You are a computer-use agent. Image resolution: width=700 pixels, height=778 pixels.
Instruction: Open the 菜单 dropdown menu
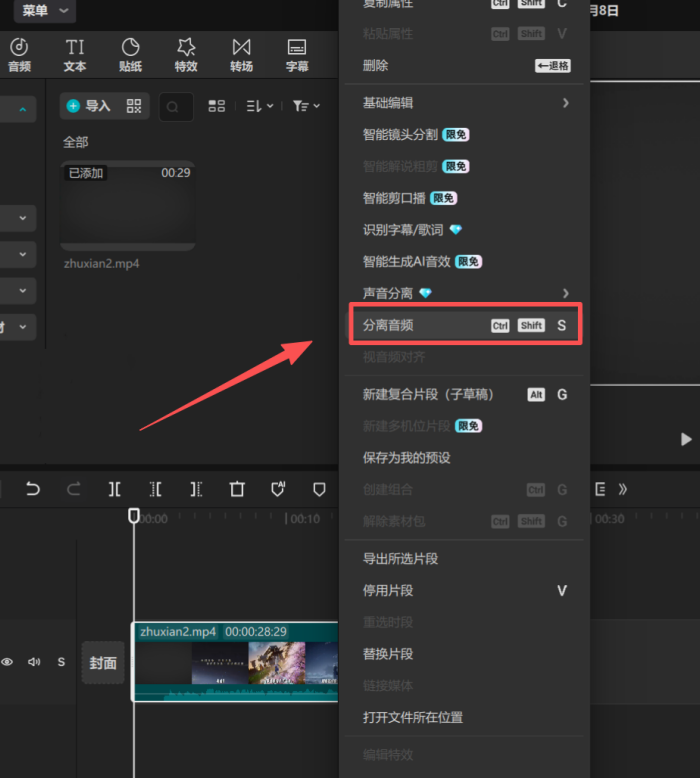click(45, 11)
